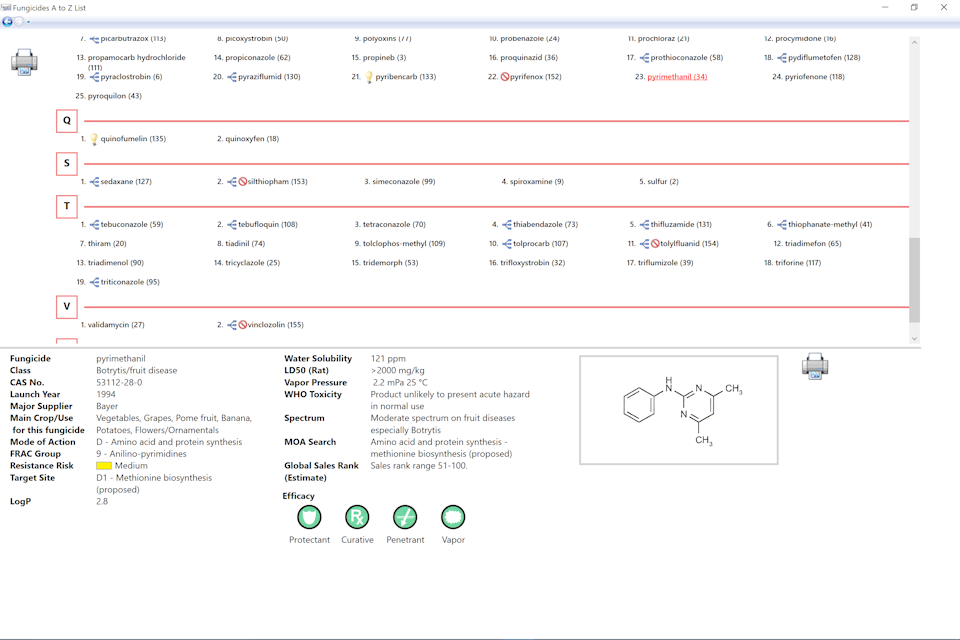Open the navigation history dropdown arrow
Screen dimensions: 960x640
point(28,21)
